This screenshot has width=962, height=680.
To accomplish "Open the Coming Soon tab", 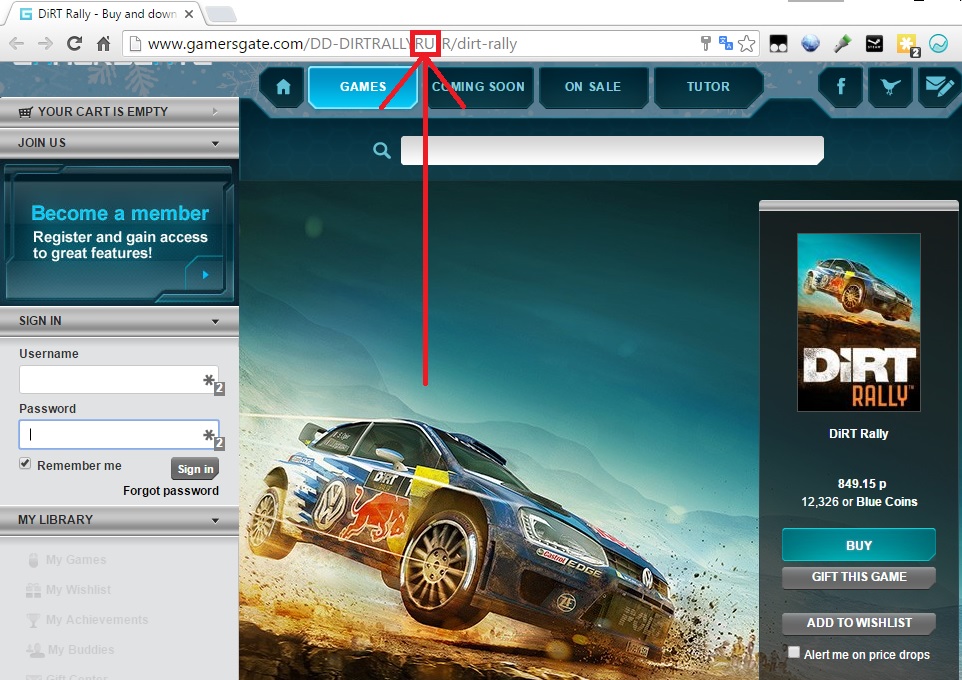I will click(x=478, y=87).
